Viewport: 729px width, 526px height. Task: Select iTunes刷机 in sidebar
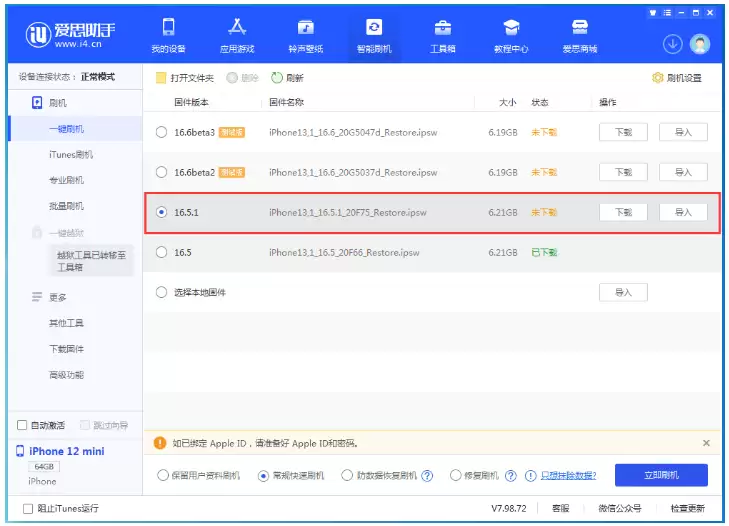coord(71,154)
